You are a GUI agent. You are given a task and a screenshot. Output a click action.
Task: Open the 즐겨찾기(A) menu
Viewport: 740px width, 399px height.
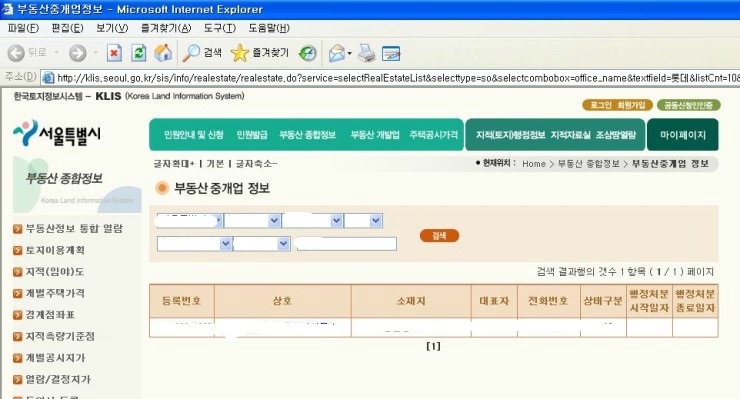click(166, 28)
